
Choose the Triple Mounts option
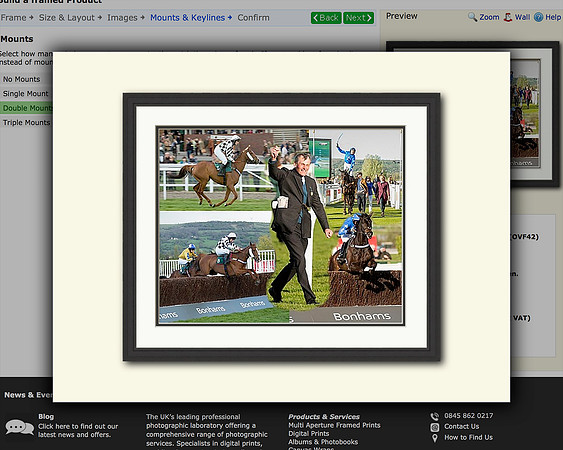pos(26,122)
